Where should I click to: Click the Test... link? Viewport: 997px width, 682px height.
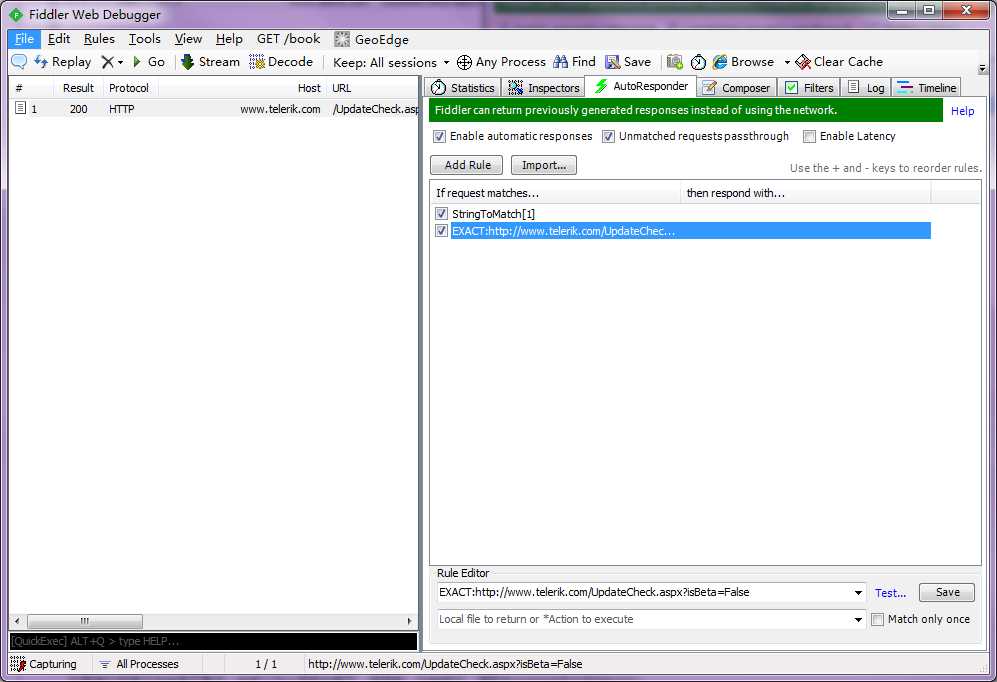[890, 593]
